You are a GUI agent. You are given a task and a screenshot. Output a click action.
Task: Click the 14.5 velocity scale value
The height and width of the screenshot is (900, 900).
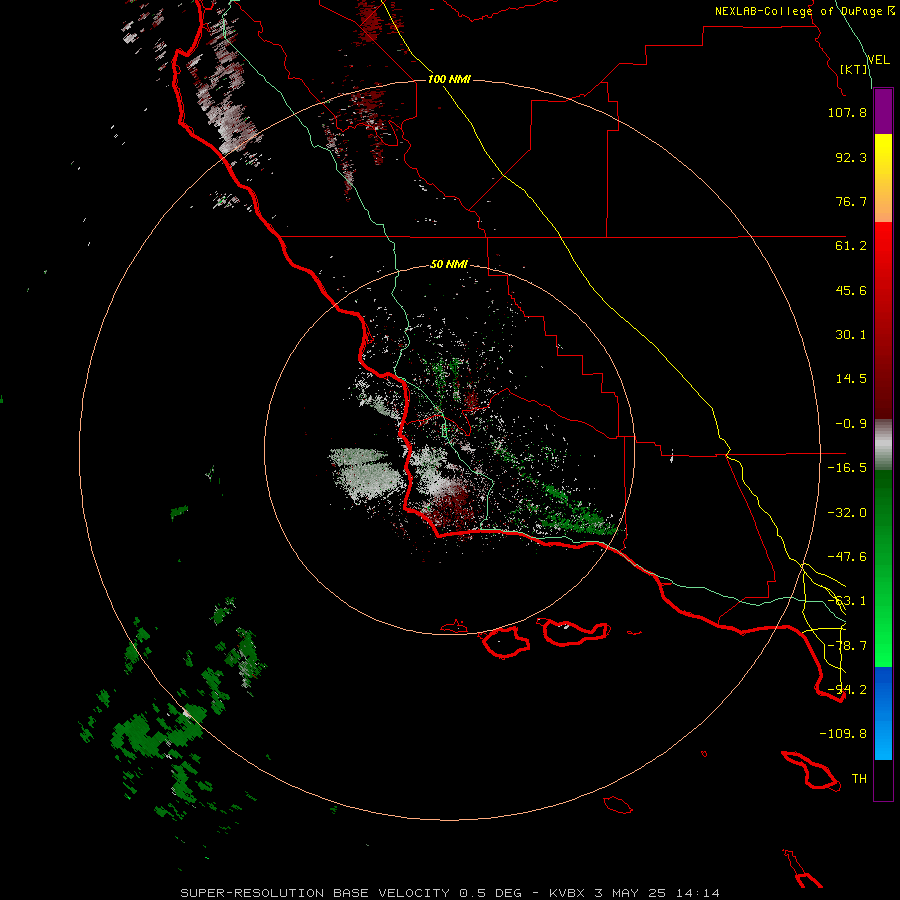pyautogui.click(x=851, y=379)
